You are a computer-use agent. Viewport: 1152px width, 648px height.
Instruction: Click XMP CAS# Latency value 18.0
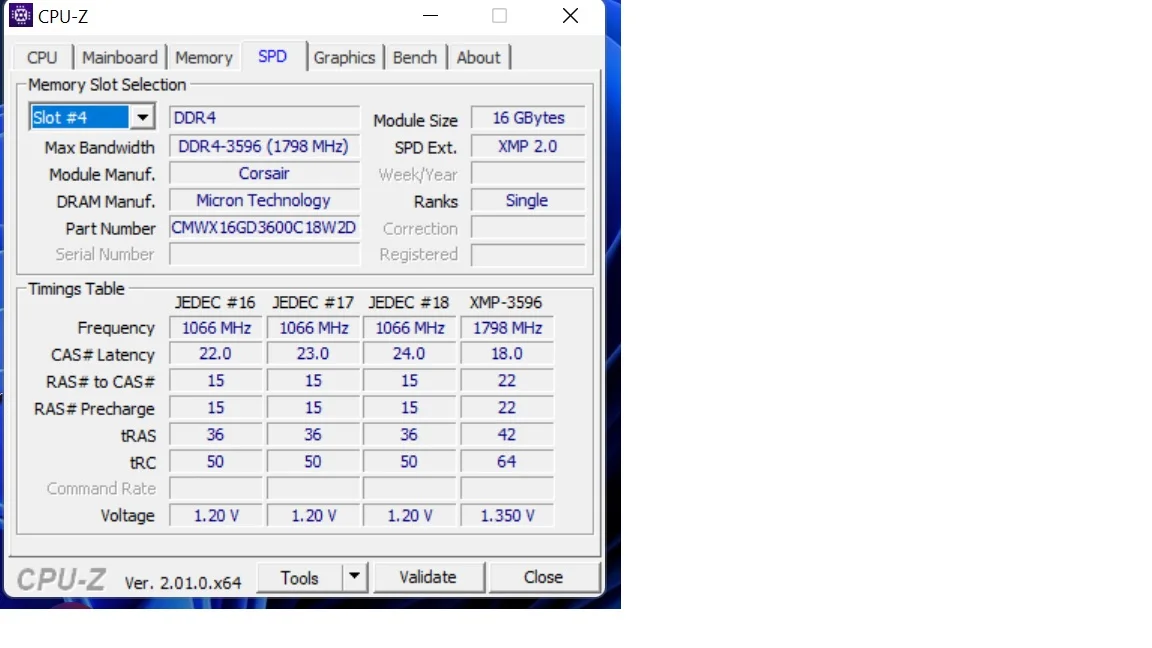point(507,354)
